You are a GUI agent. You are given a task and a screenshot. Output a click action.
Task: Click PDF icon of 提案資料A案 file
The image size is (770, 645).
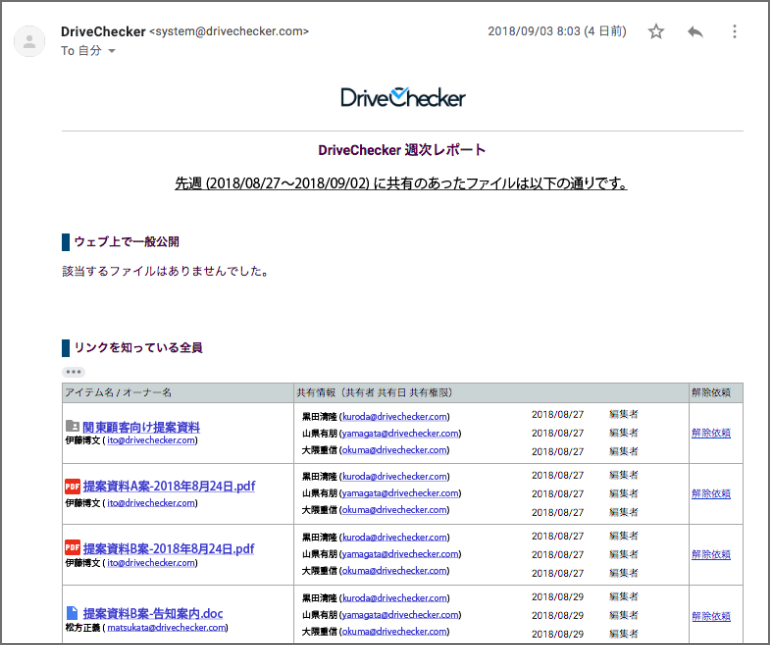click(73, 486)
